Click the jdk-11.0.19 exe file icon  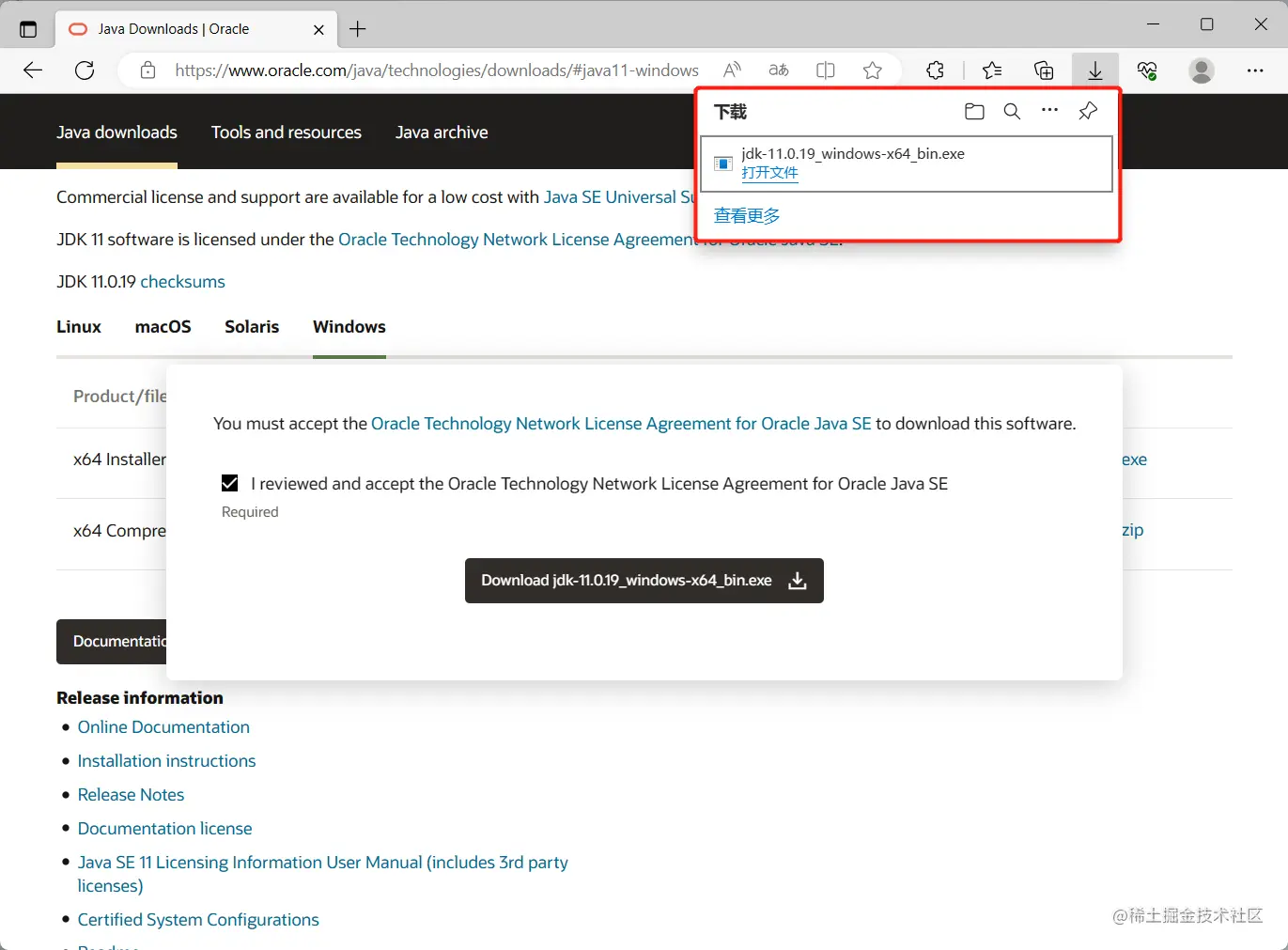[723, 164]
